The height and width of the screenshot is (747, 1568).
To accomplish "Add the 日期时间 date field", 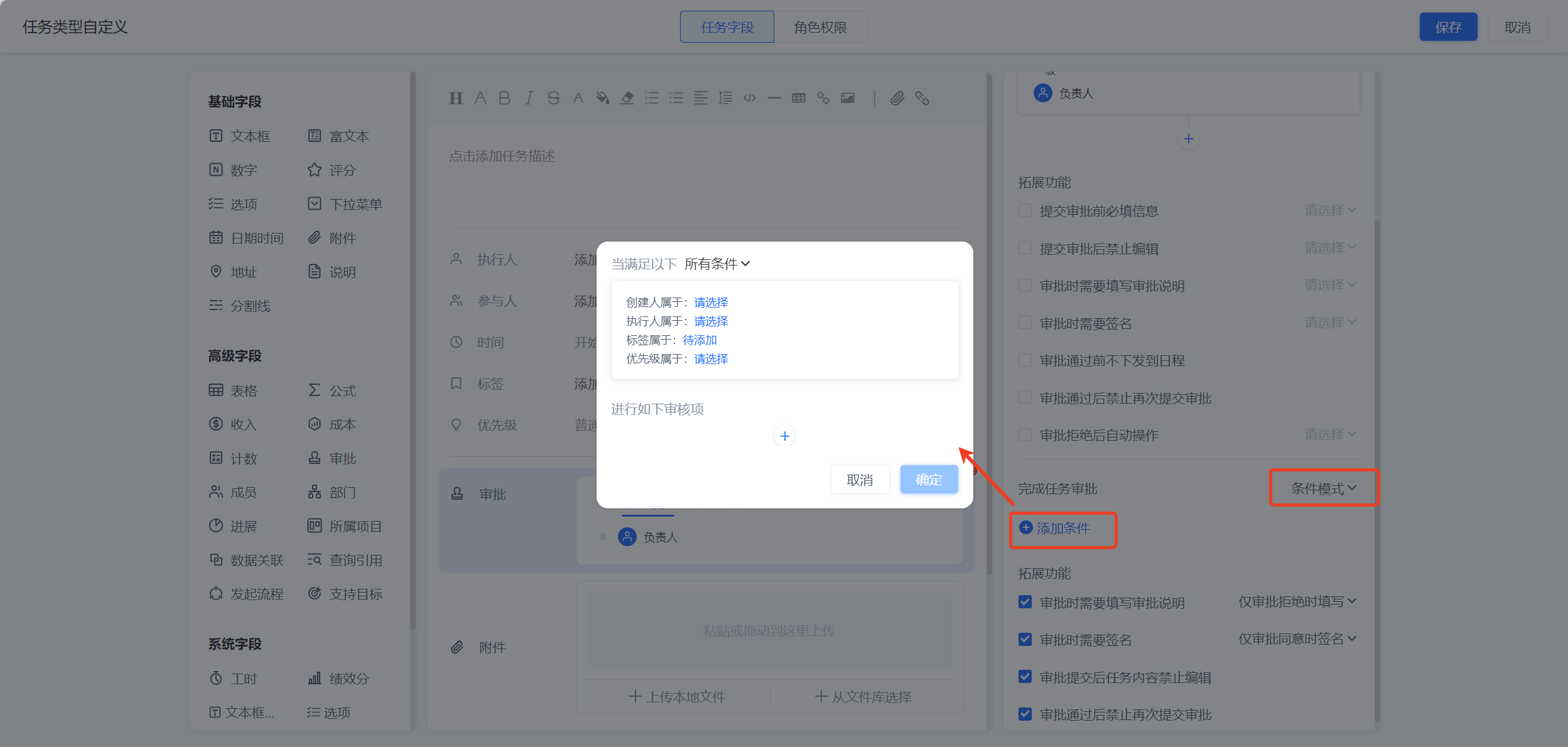I will [x=246, y=238].
